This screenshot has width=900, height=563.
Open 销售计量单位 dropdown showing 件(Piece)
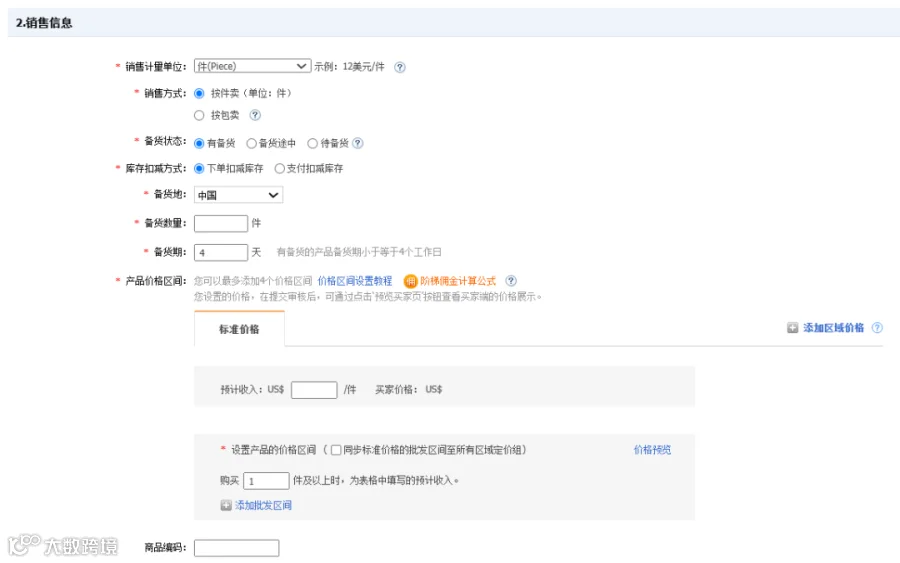click(x=253, y=66)
